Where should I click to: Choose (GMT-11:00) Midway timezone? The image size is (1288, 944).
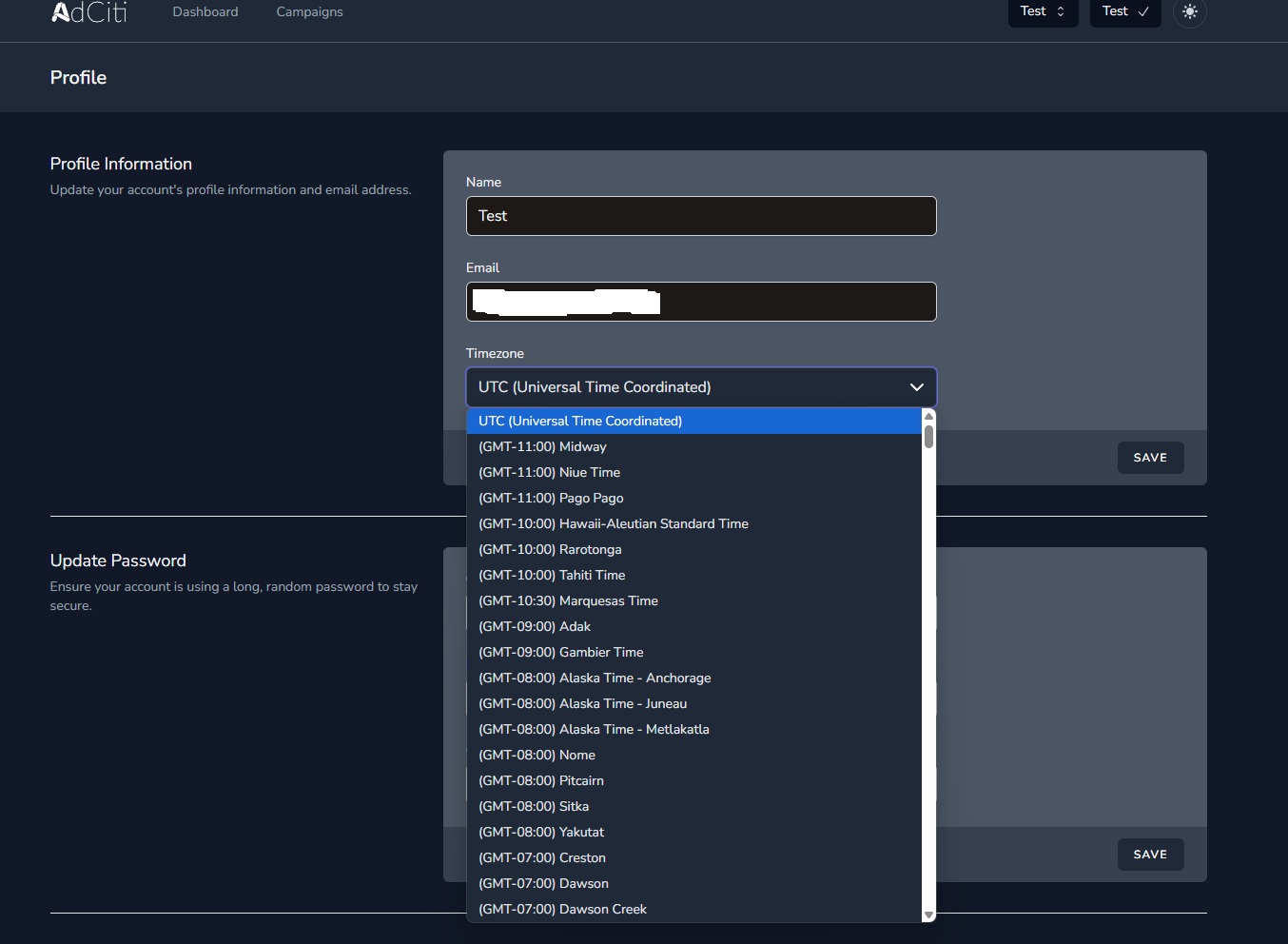542,446
